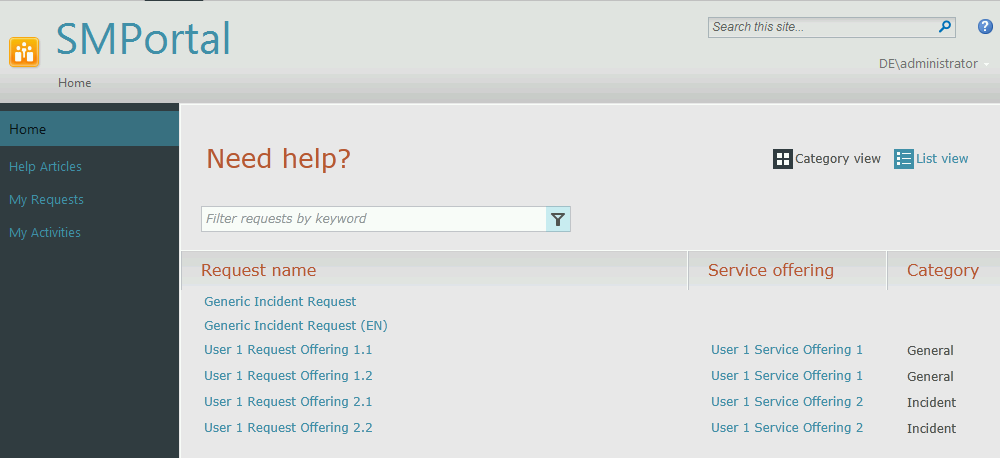Select Home in the left sidebar
Image resolution: width=1000 pixels, height=458 pixels.
(28, 129)
